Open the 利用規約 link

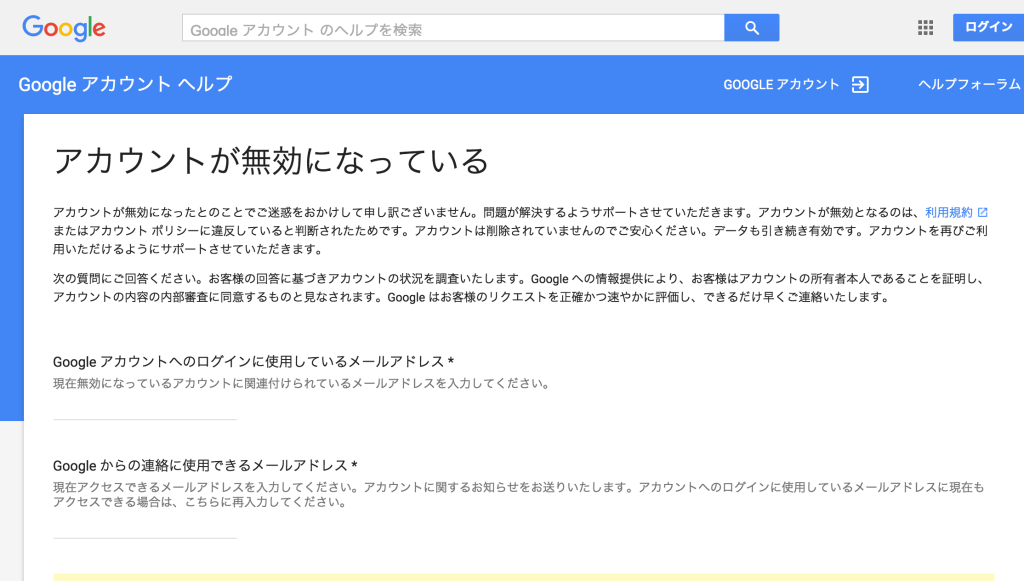click(949, 212)
